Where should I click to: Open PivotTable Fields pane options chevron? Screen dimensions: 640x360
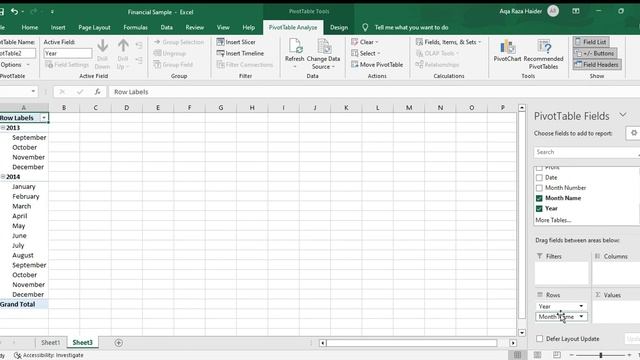pos(622,115)
